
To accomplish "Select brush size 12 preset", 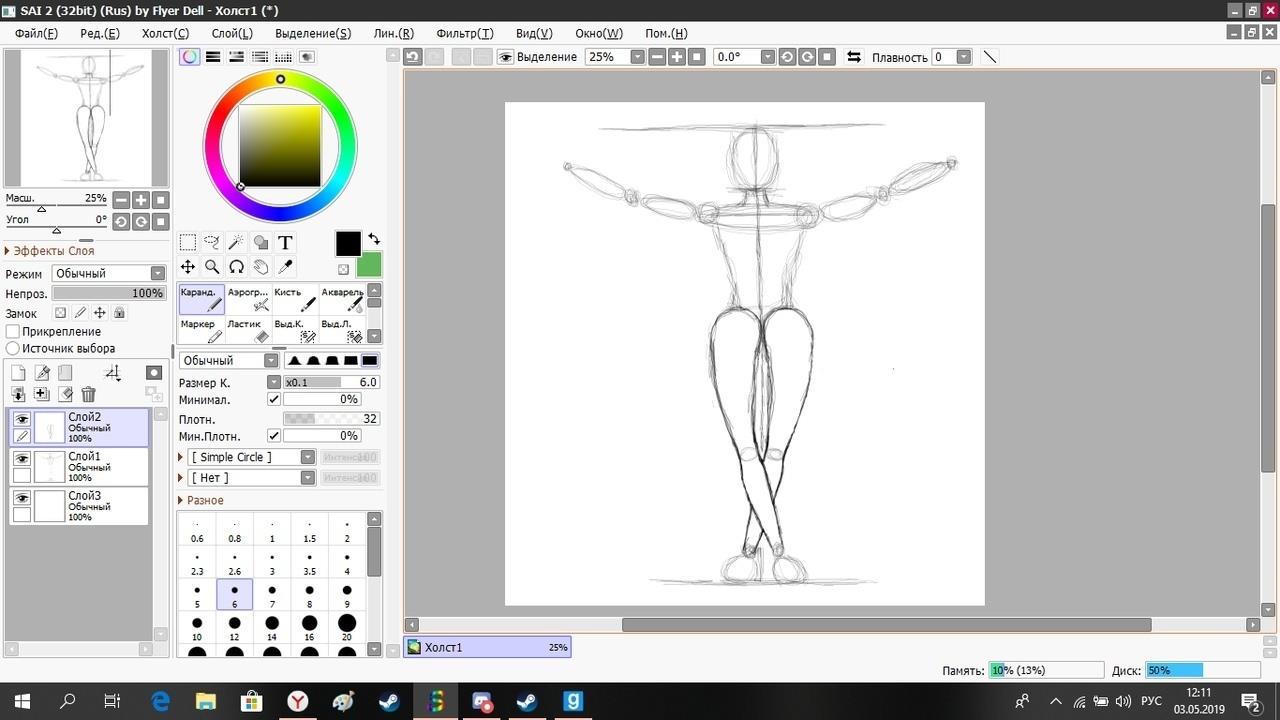I will point(234,628).
